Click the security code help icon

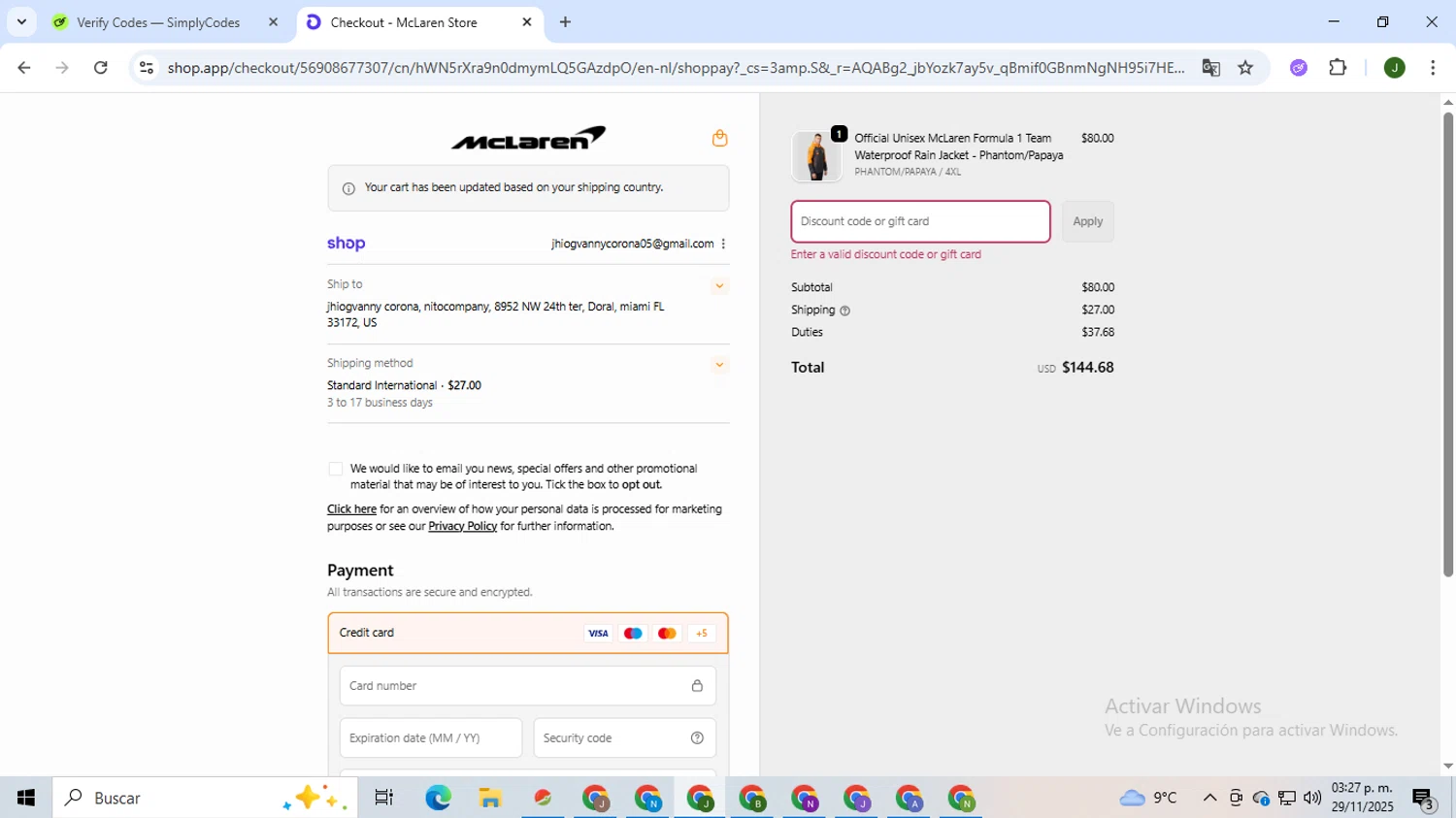coord(697,738)
